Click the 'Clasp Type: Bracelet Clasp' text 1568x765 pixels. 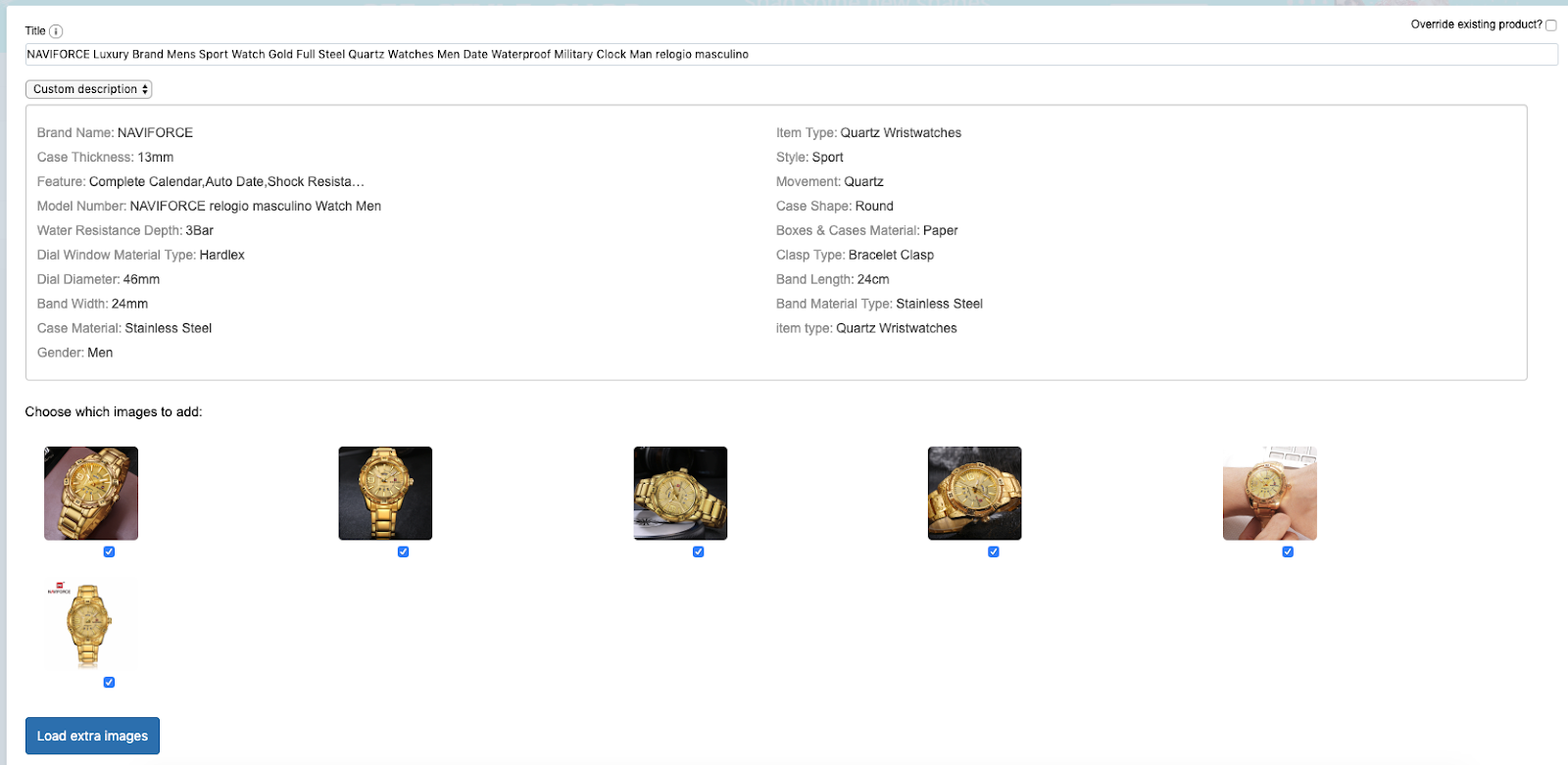pyautogui.click(x=855, y=256)
